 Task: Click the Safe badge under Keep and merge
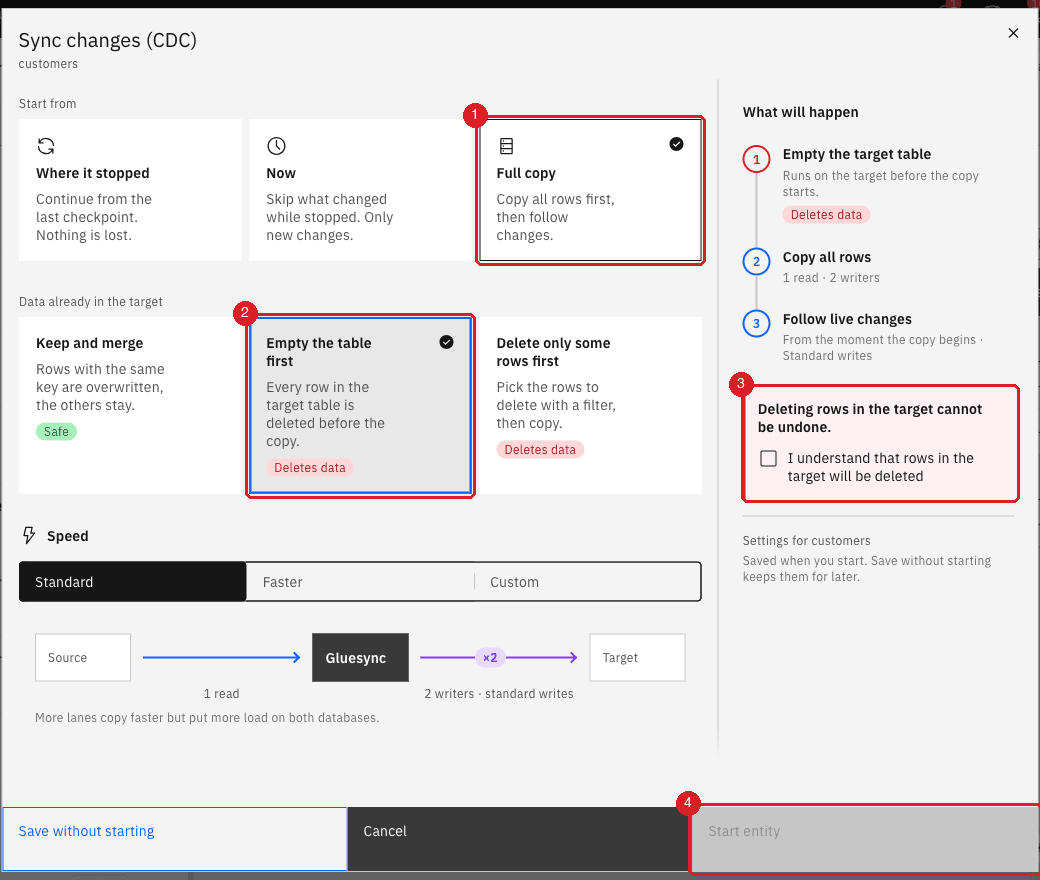56,432
